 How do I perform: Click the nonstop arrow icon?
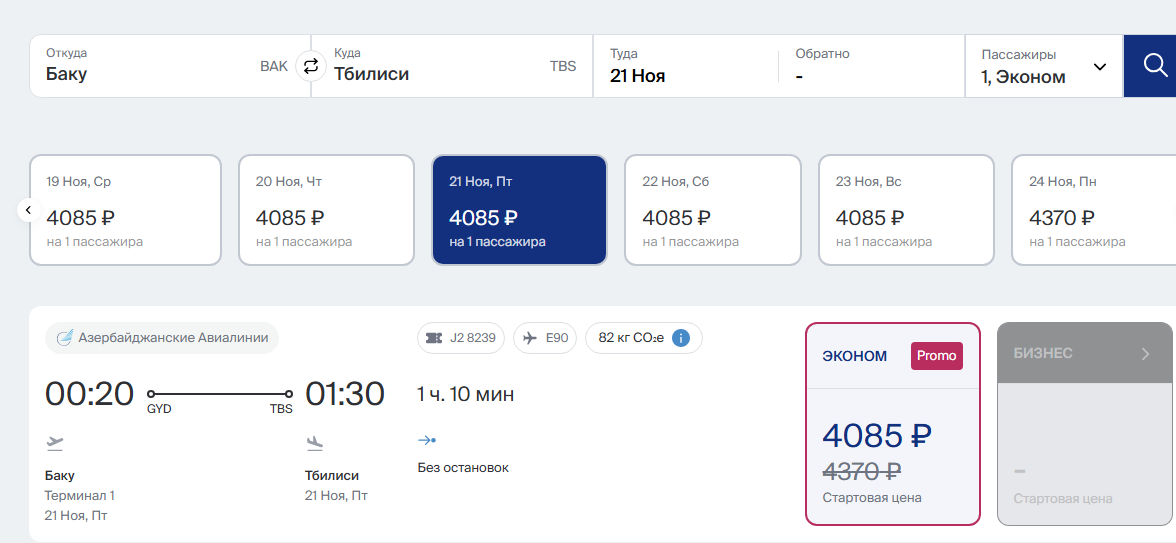(x=427, y=440)
